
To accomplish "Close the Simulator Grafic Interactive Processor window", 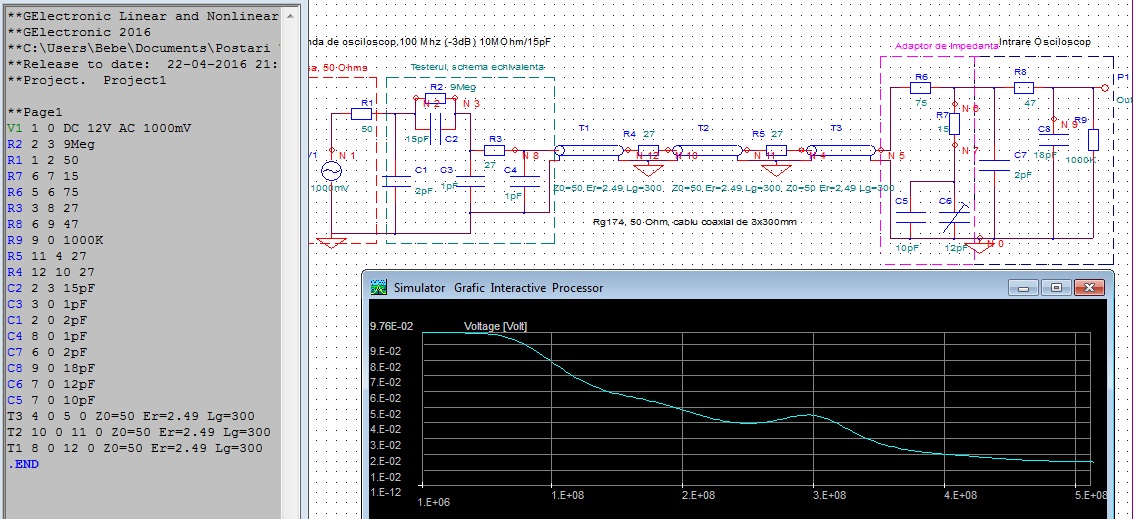I will point(1089,287).
